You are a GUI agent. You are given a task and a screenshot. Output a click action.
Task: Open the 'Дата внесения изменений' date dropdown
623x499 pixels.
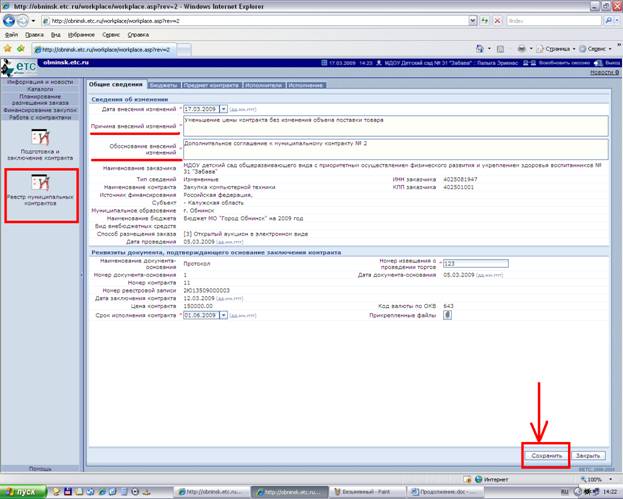point(223,109)
